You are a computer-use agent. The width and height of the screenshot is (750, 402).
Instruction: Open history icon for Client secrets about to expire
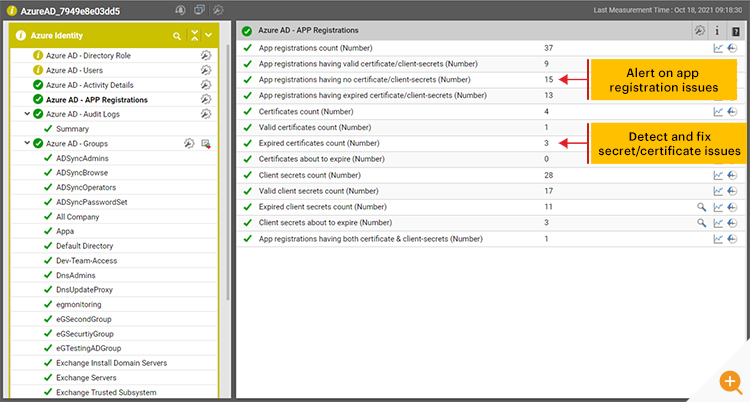coord(732,223)
